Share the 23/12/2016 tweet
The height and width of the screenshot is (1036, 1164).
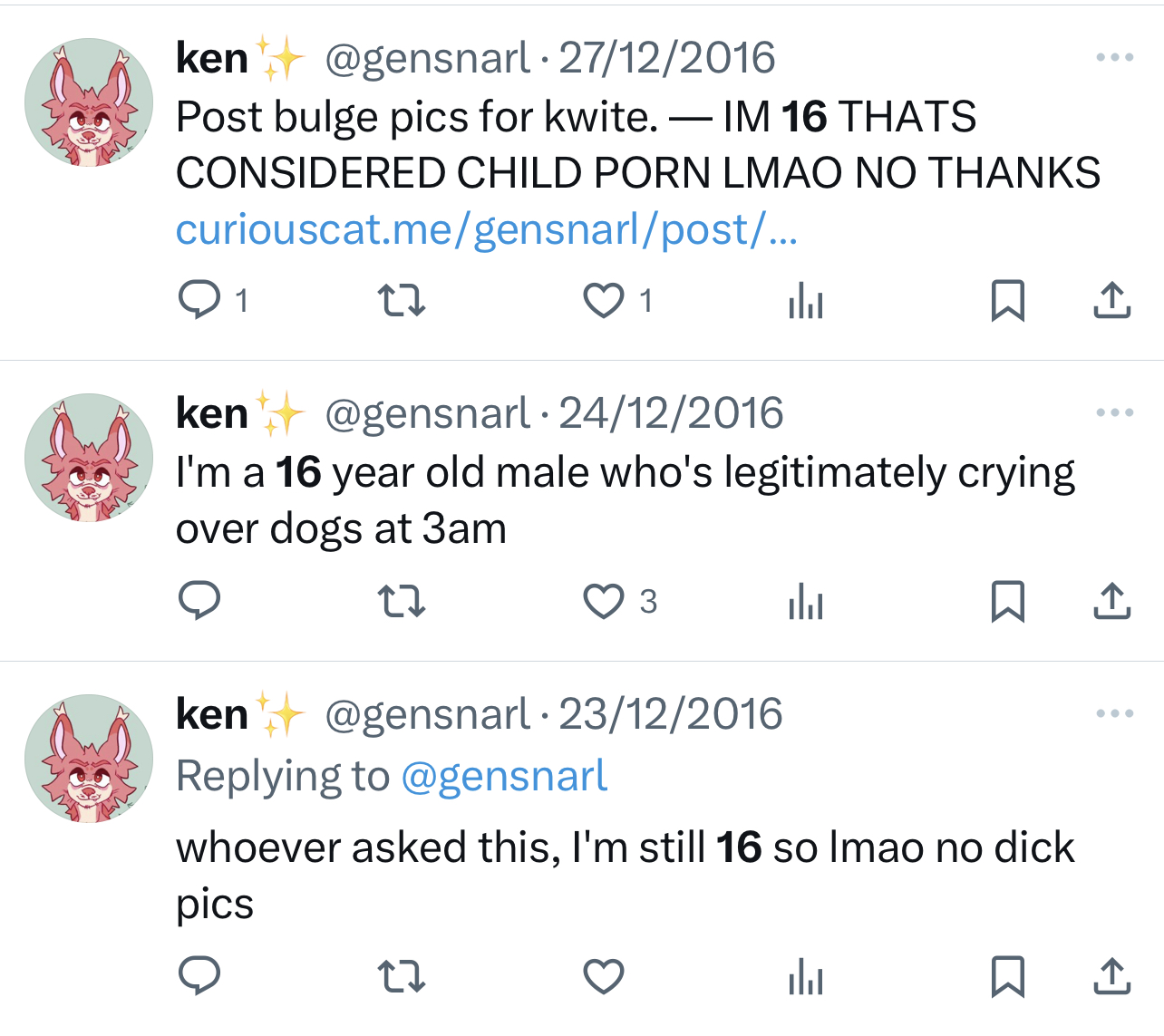tap(1111, 977)
